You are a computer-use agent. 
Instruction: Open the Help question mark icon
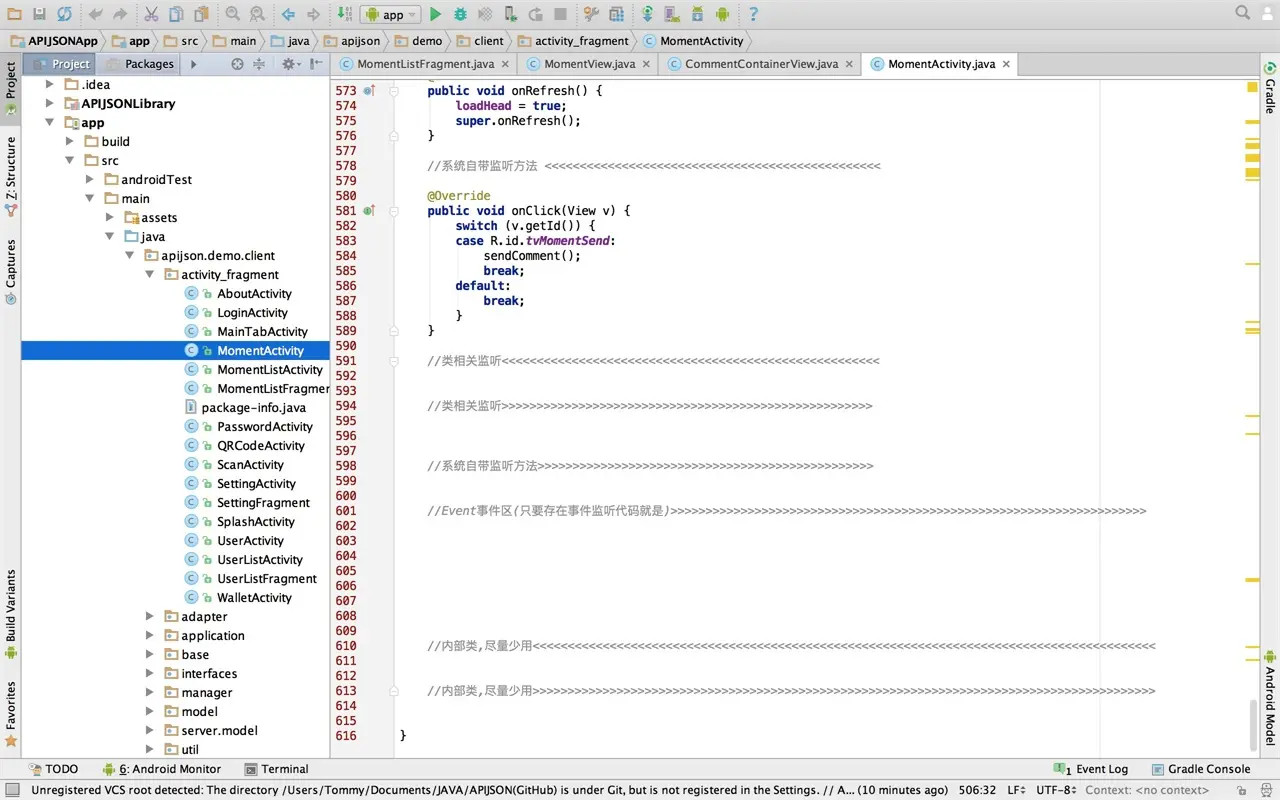pyautogui.click(x=753, y=14)
